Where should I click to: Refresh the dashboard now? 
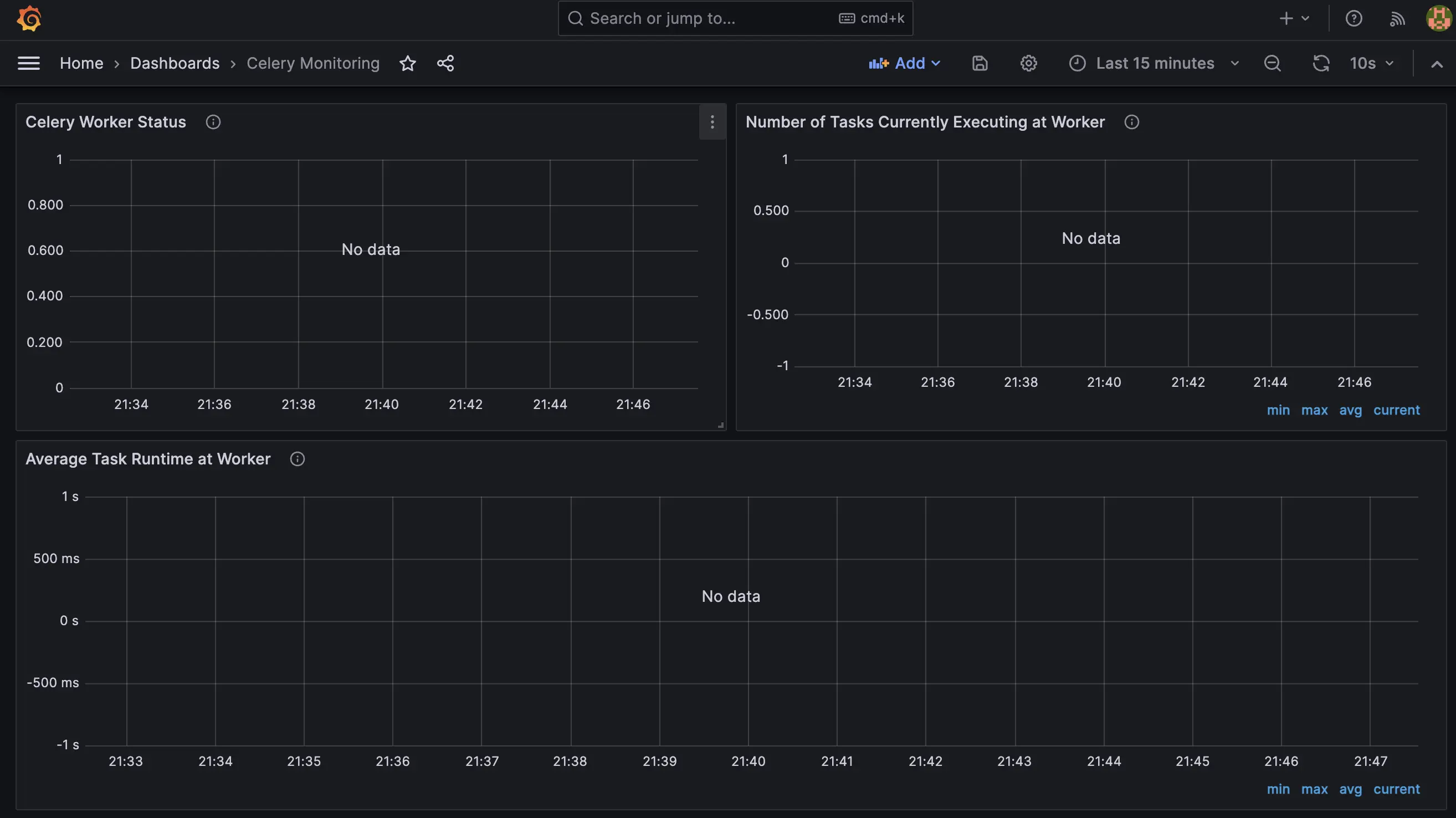1320,63
